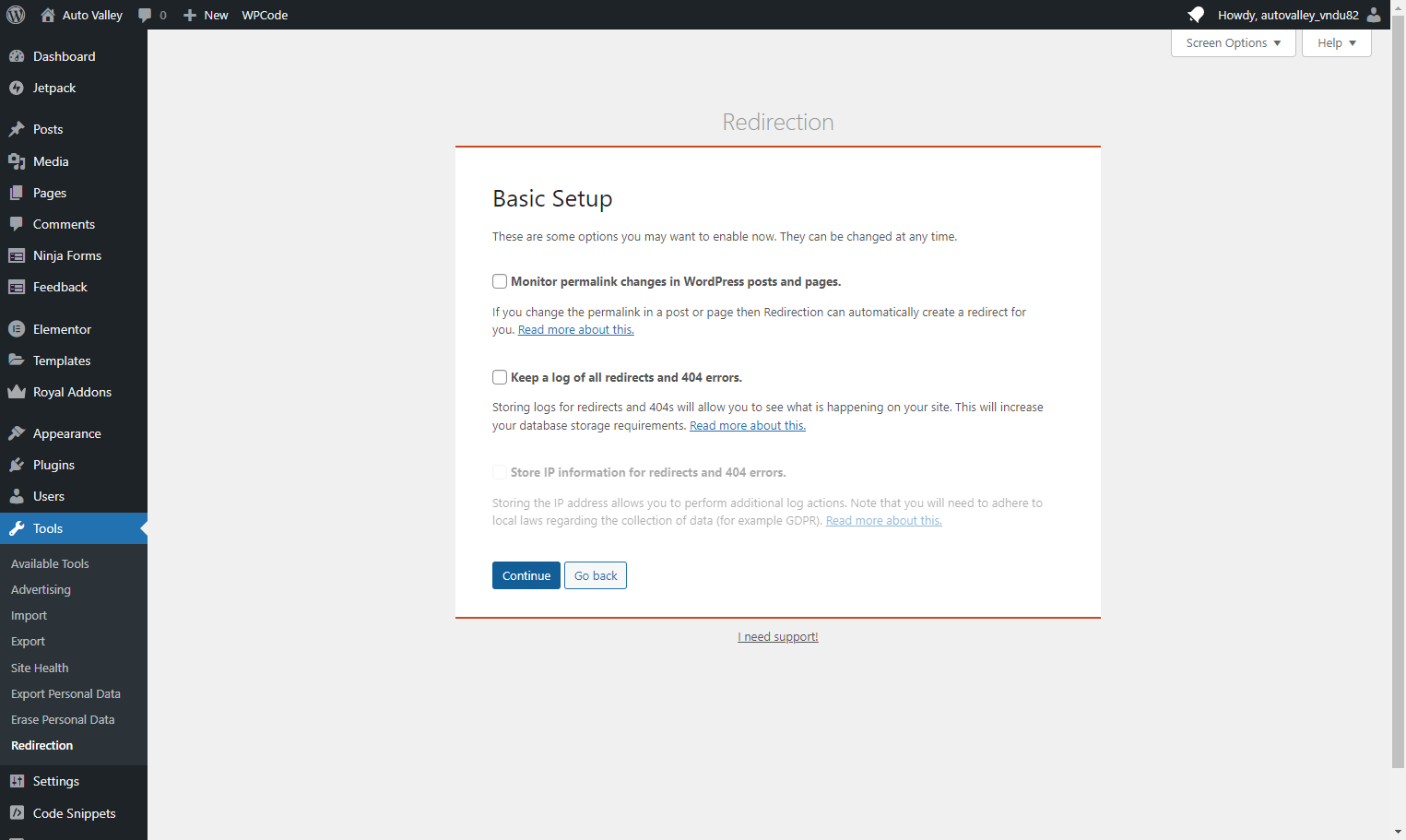The image size is (1406, 840).
Task: Select Redirection in Tools submenu
Action: click(41, 745)
